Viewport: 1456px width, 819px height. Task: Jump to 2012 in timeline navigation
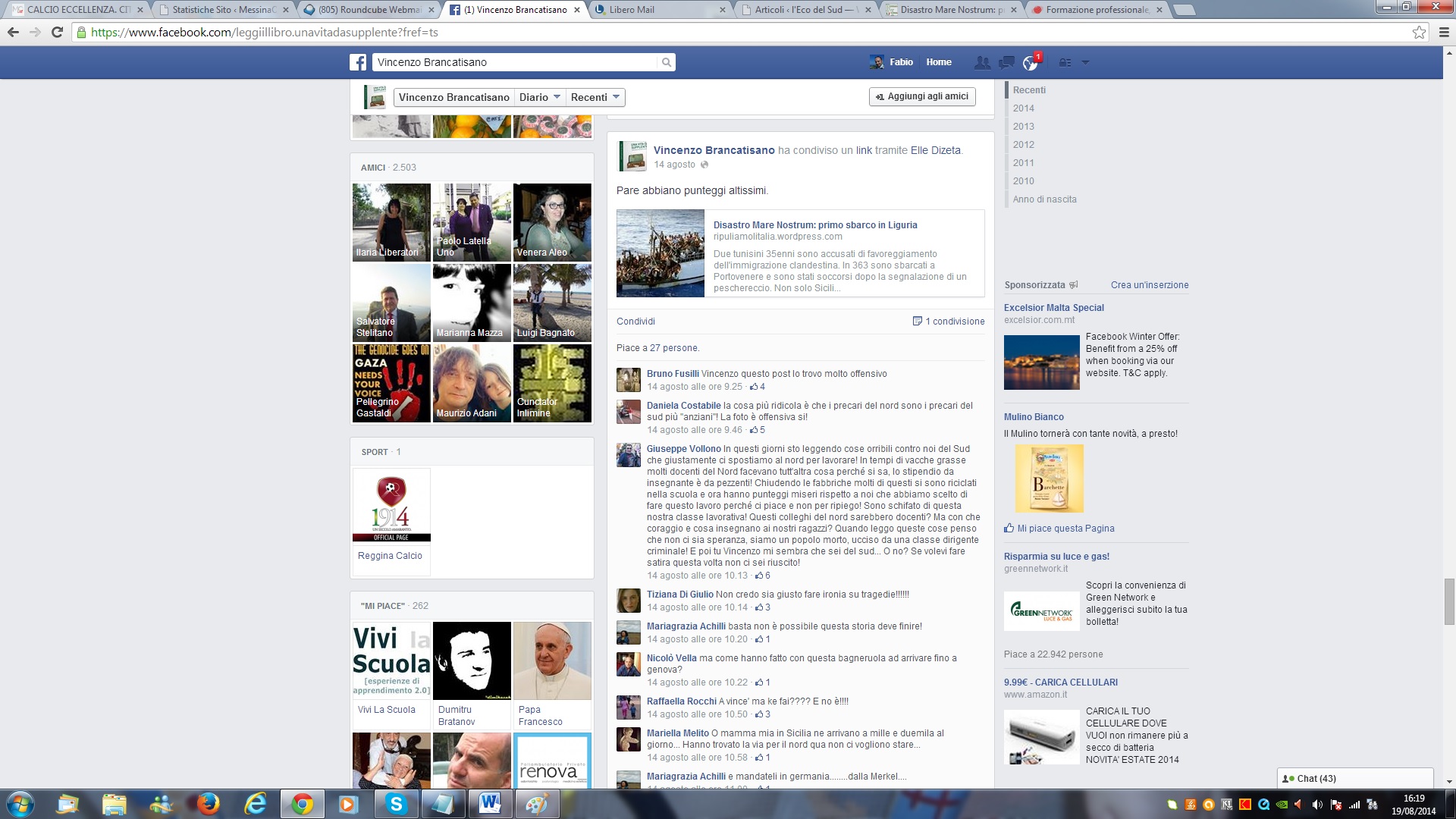1023,145
